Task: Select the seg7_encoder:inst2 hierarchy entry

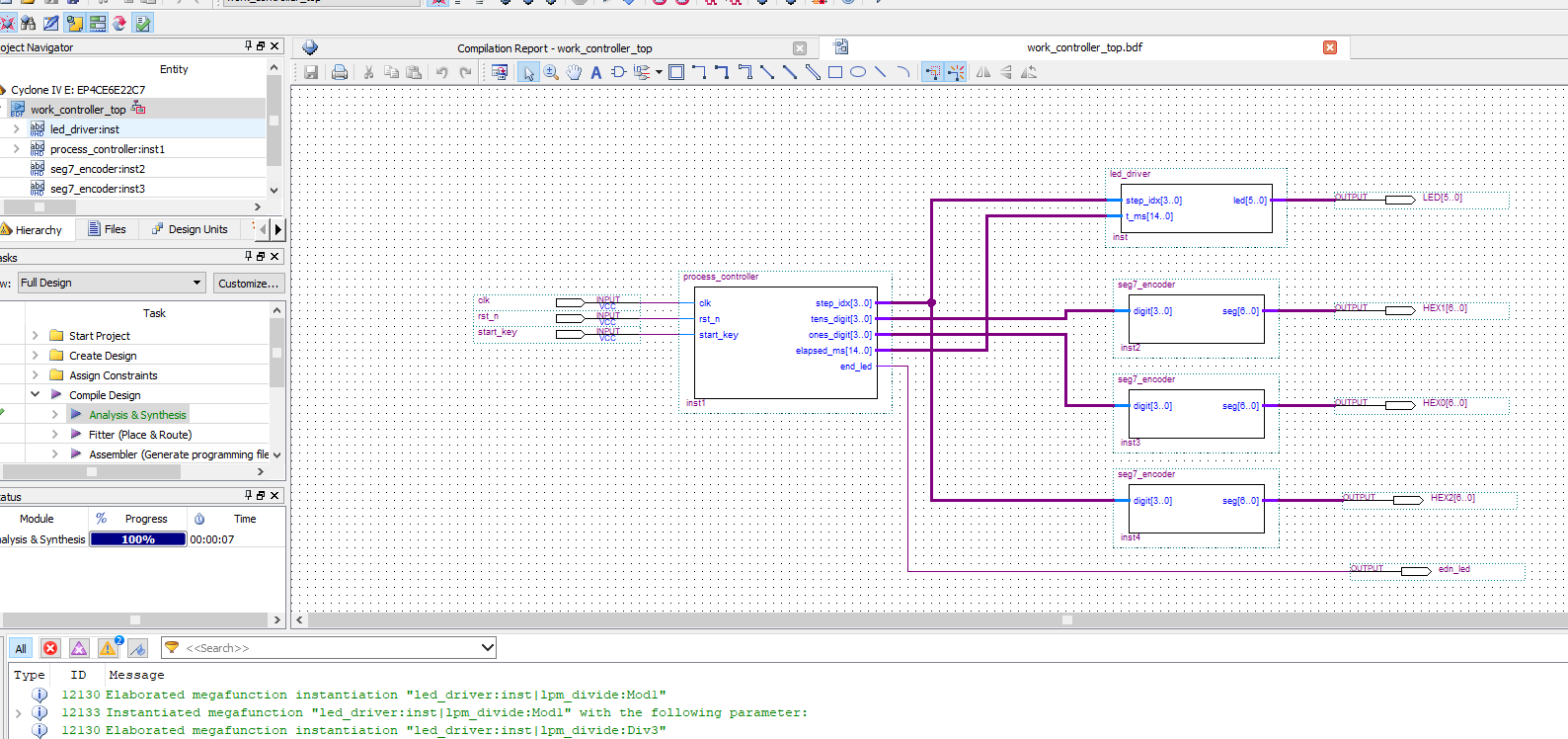Action: 97,169
